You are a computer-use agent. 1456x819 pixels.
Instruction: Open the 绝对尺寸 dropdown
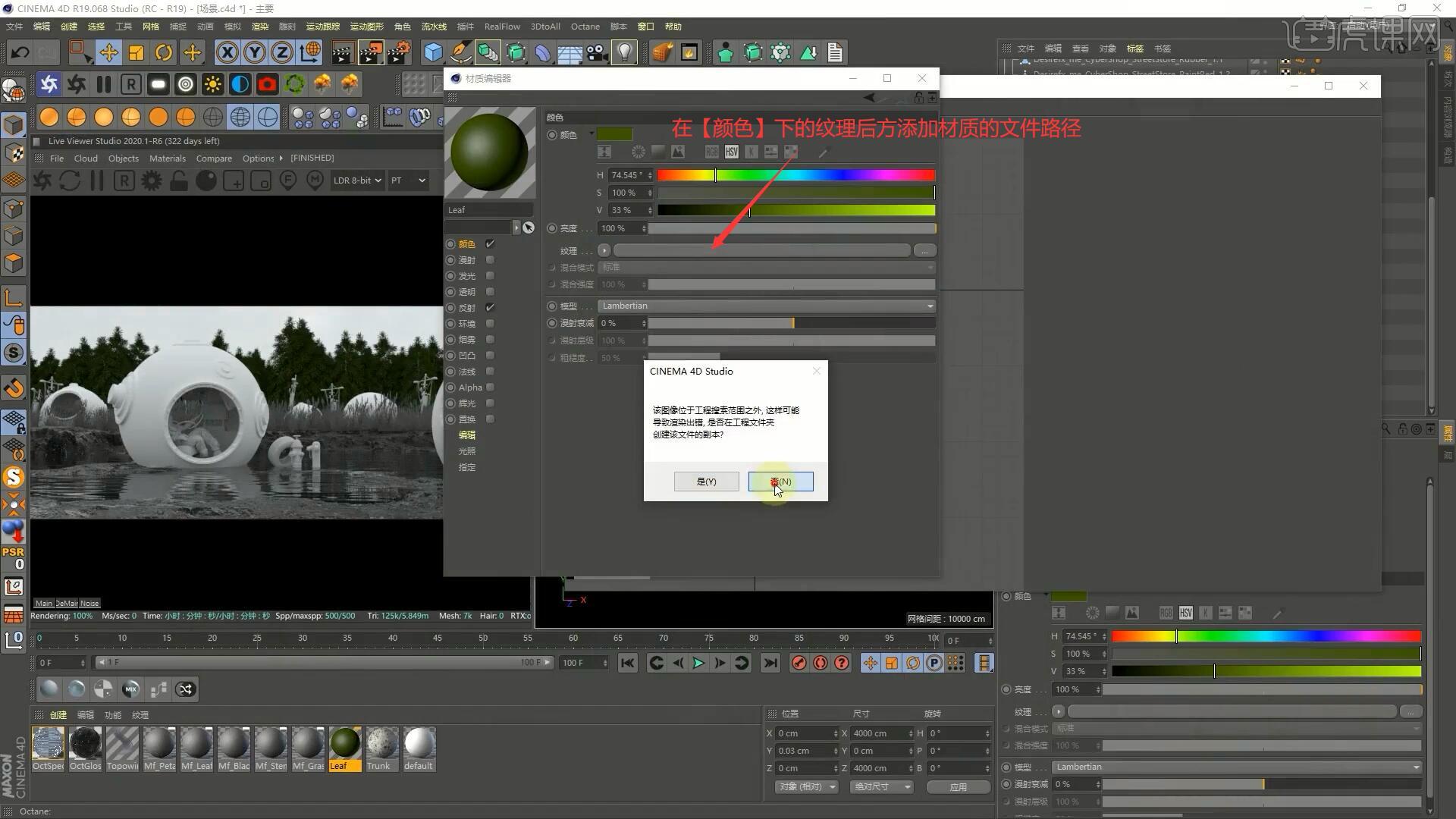[882, 787]
